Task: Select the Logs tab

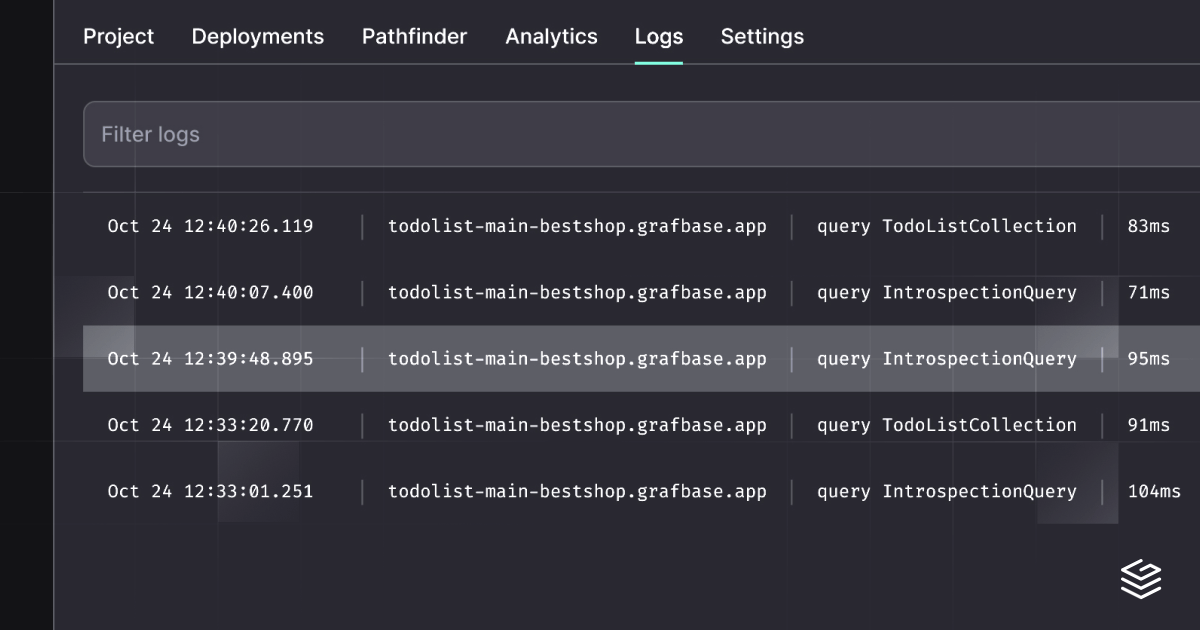Action: [659, 37]
